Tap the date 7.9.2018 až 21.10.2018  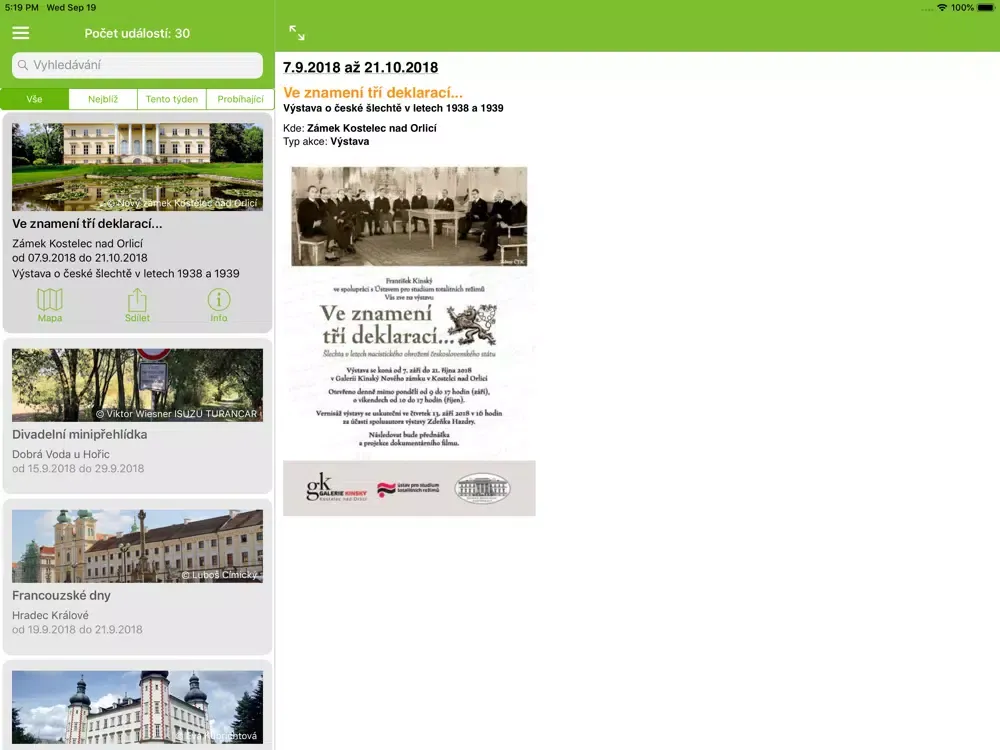point(360,68)
